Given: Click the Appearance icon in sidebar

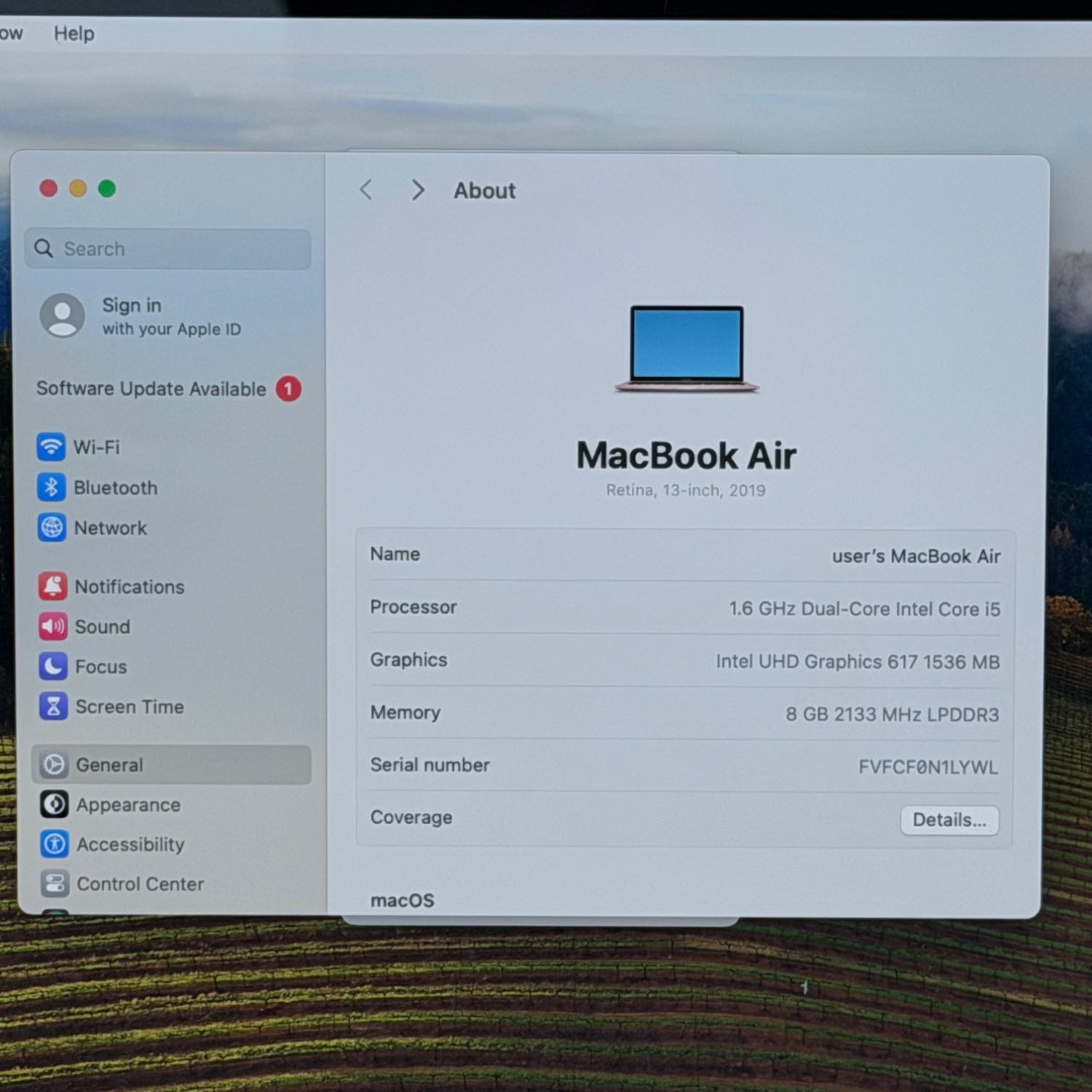Looking at the screenshot, I should pos(55,804).
